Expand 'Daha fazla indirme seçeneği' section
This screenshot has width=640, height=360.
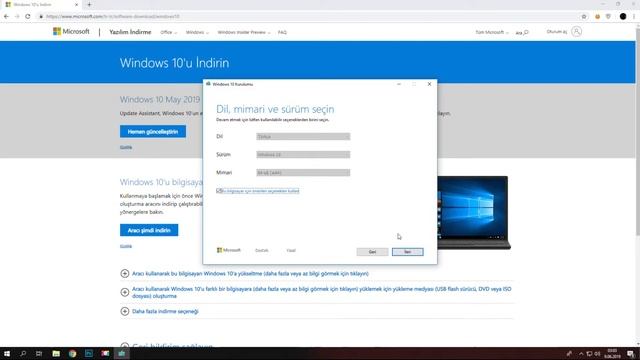pyautogui.click(x=165, y=311)
